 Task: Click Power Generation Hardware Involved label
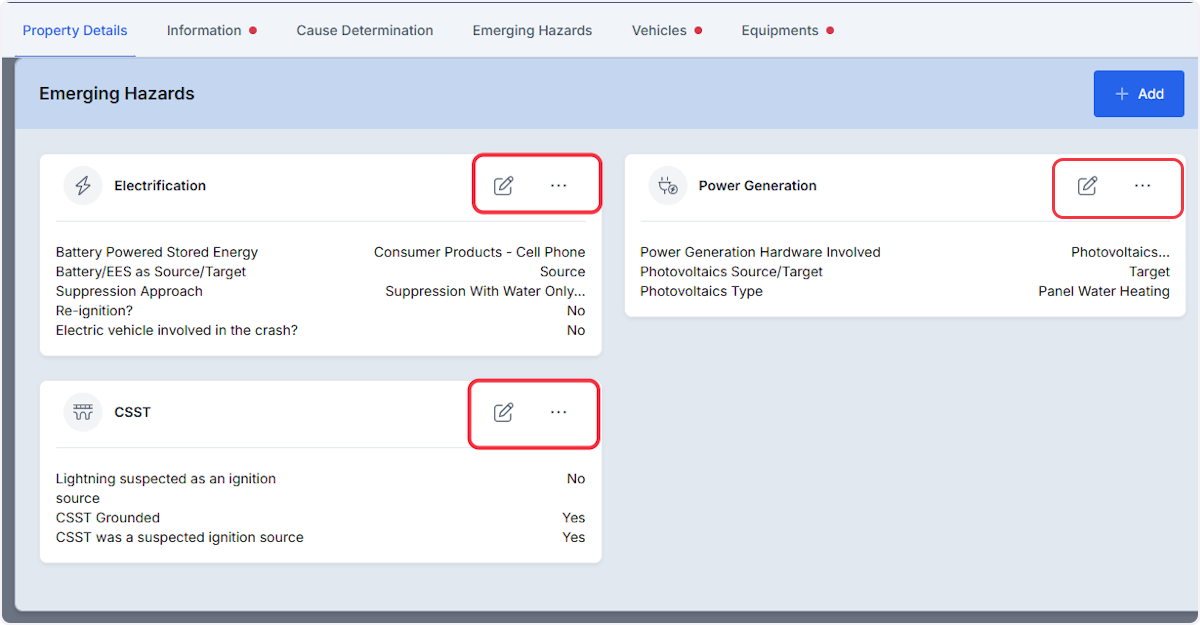761,252
